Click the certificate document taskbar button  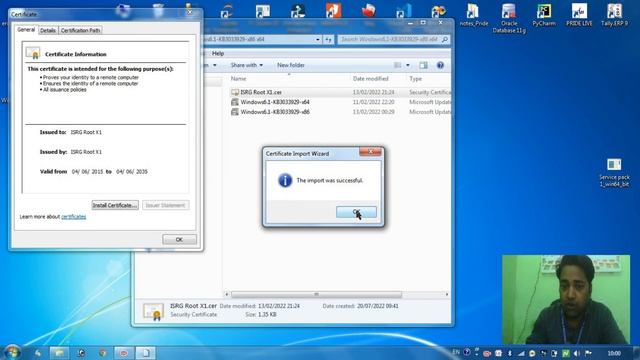pos(145,353)
